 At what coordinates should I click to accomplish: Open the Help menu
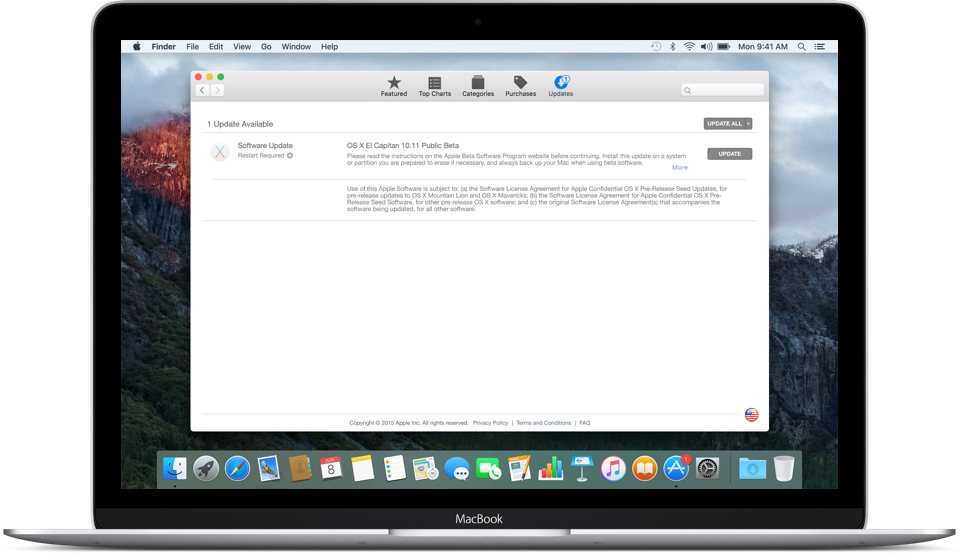[x=329, y=46]
